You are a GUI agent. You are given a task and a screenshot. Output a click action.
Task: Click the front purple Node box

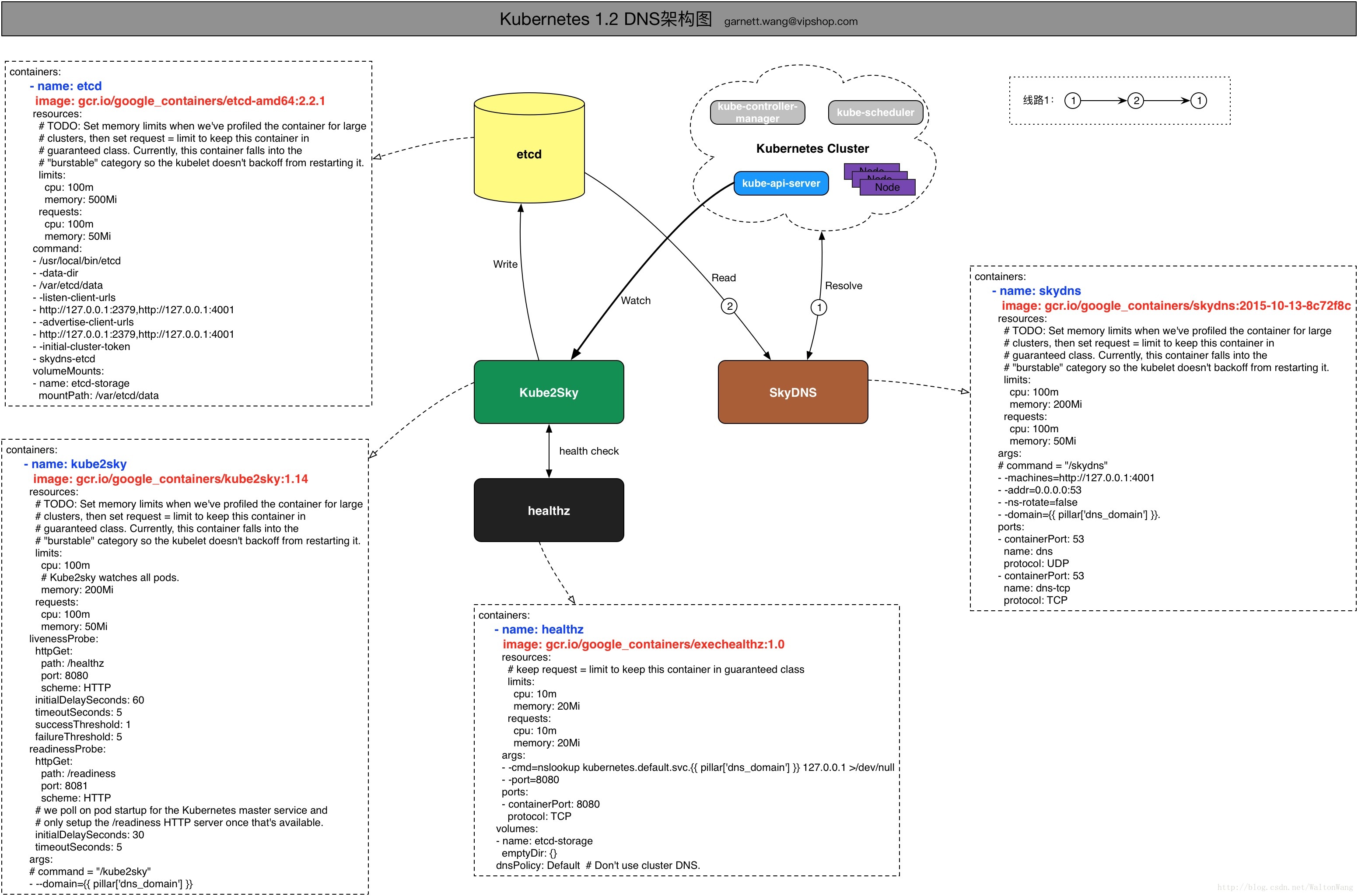tap(887, 187)
